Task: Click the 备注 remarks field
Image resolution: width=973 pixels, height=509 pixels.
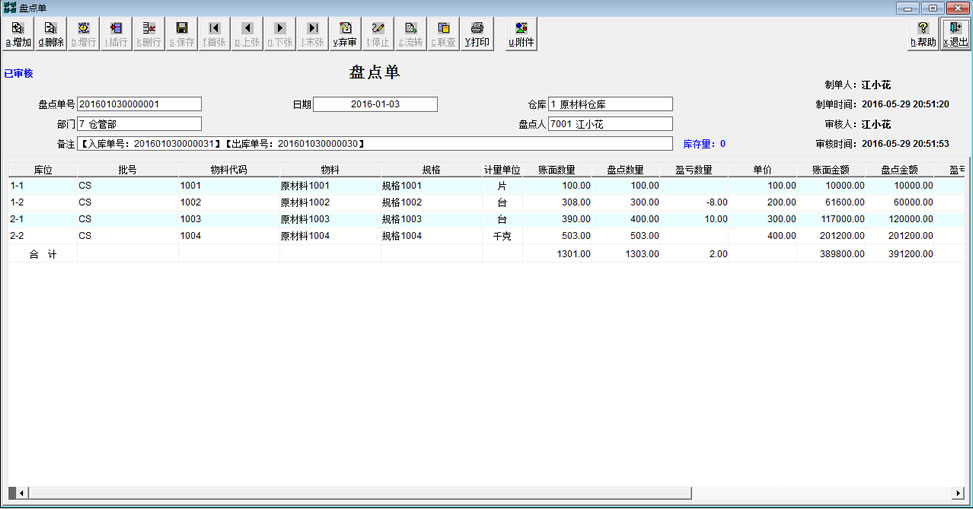Action: [x=375, y=144]
